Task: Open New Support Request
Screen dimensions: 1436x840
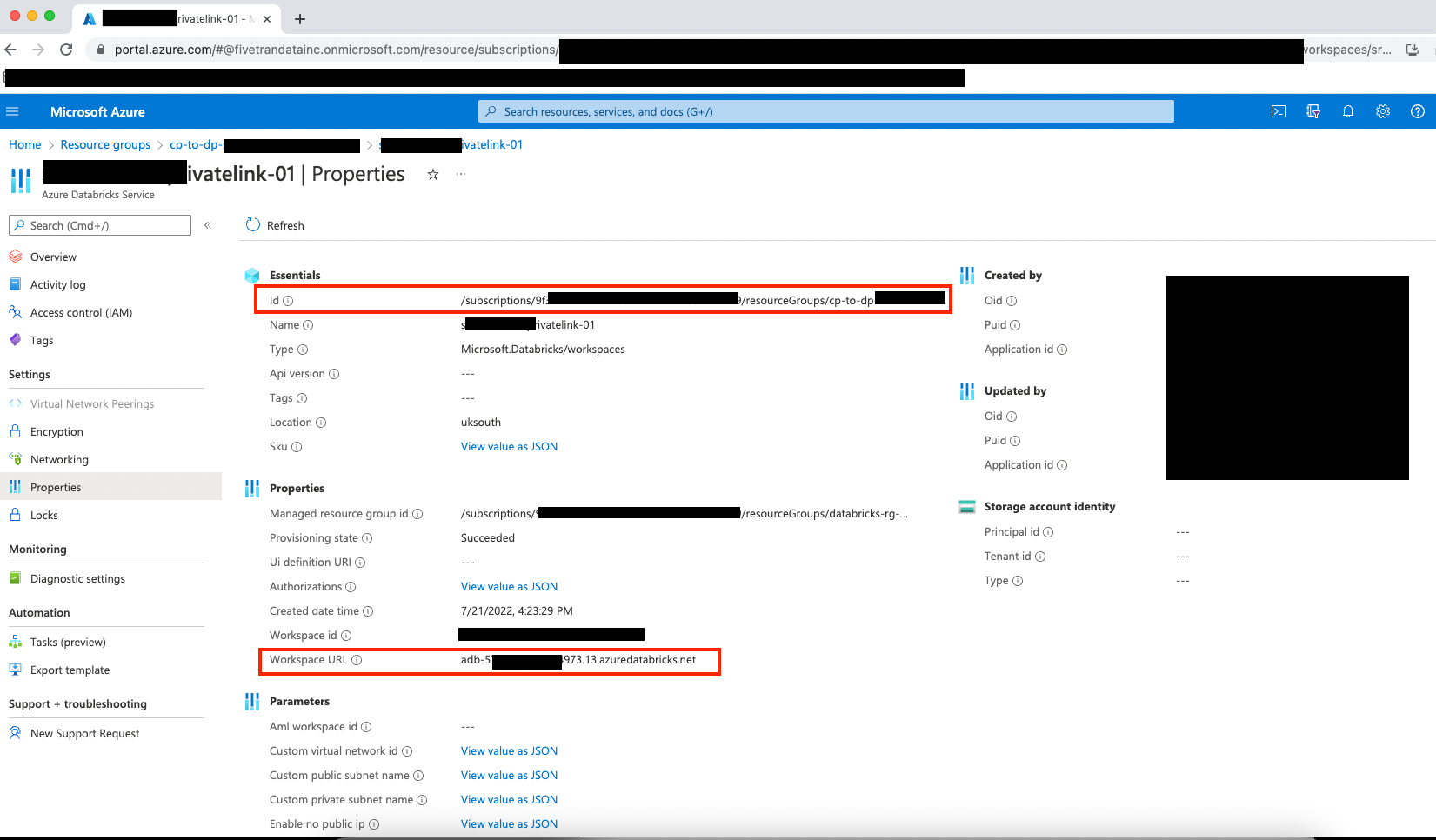Action: [x=84, y=733]
